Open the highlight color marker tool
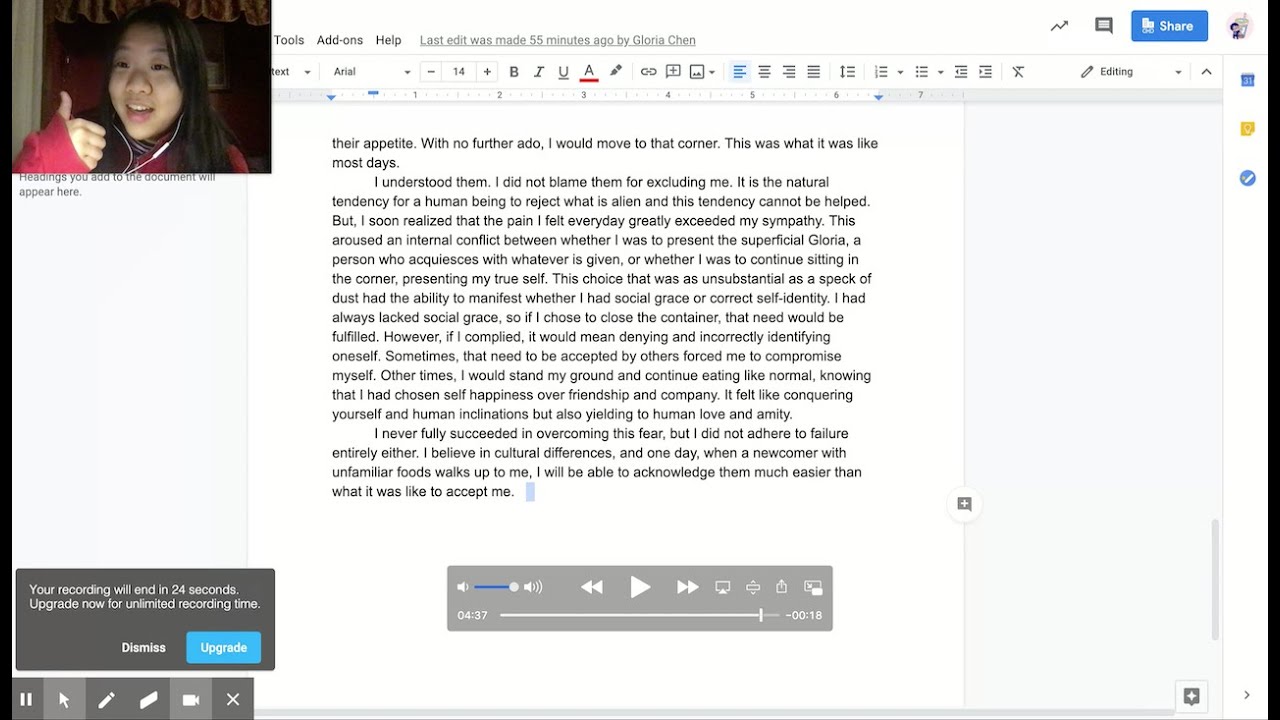Screen dimensions: 1280x720 click(616, 72)
